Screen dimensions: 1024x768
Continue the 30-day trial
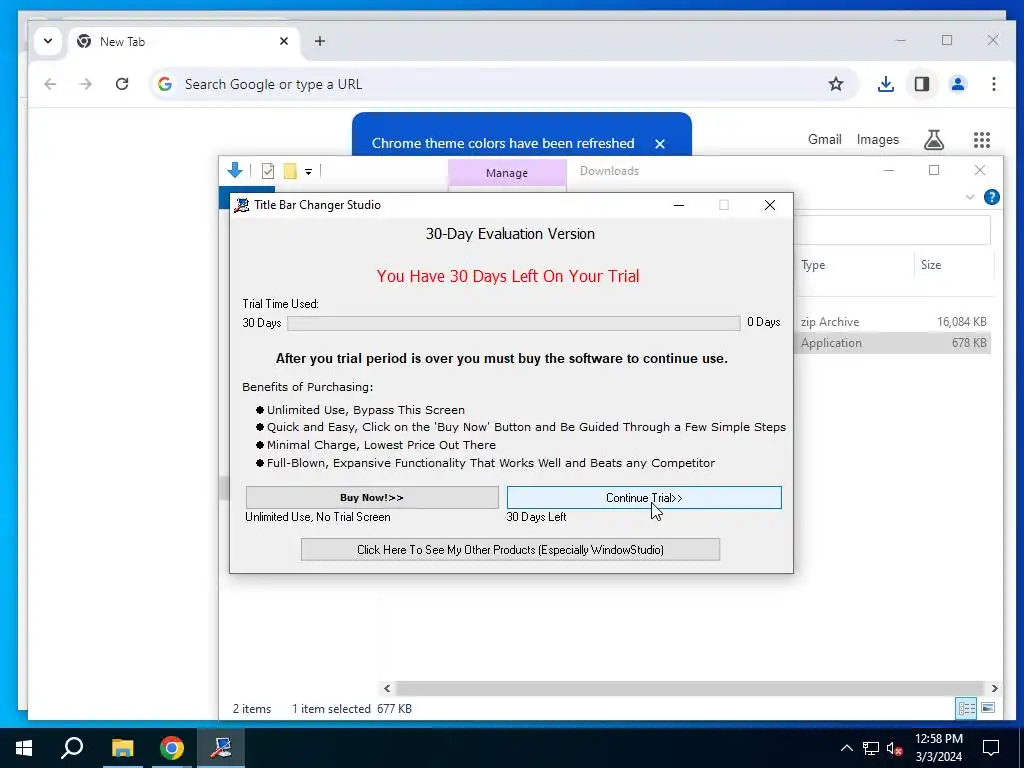[643, 498]
